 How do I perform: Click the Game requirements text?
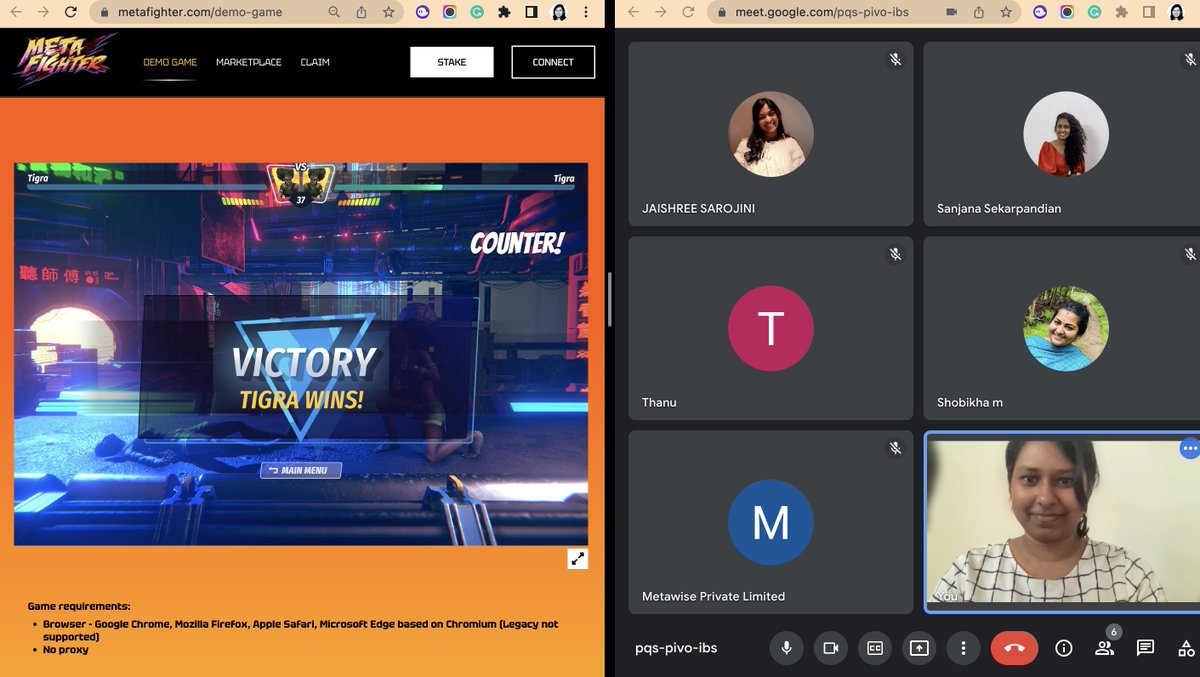coord(79,606)
